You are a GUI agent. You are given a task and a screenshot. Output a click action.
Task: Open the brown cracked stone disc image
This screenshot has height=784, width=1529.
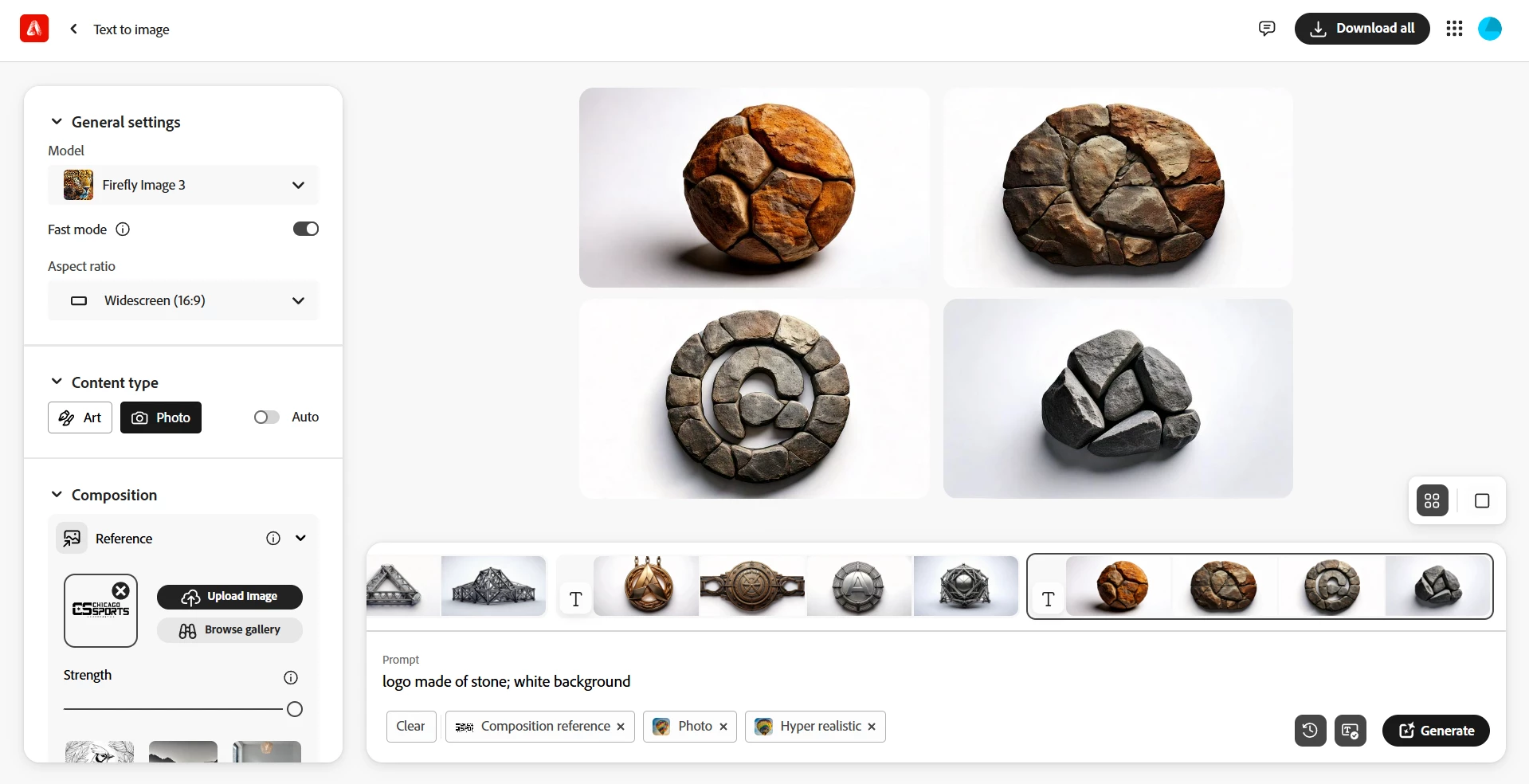[1118, 187]
